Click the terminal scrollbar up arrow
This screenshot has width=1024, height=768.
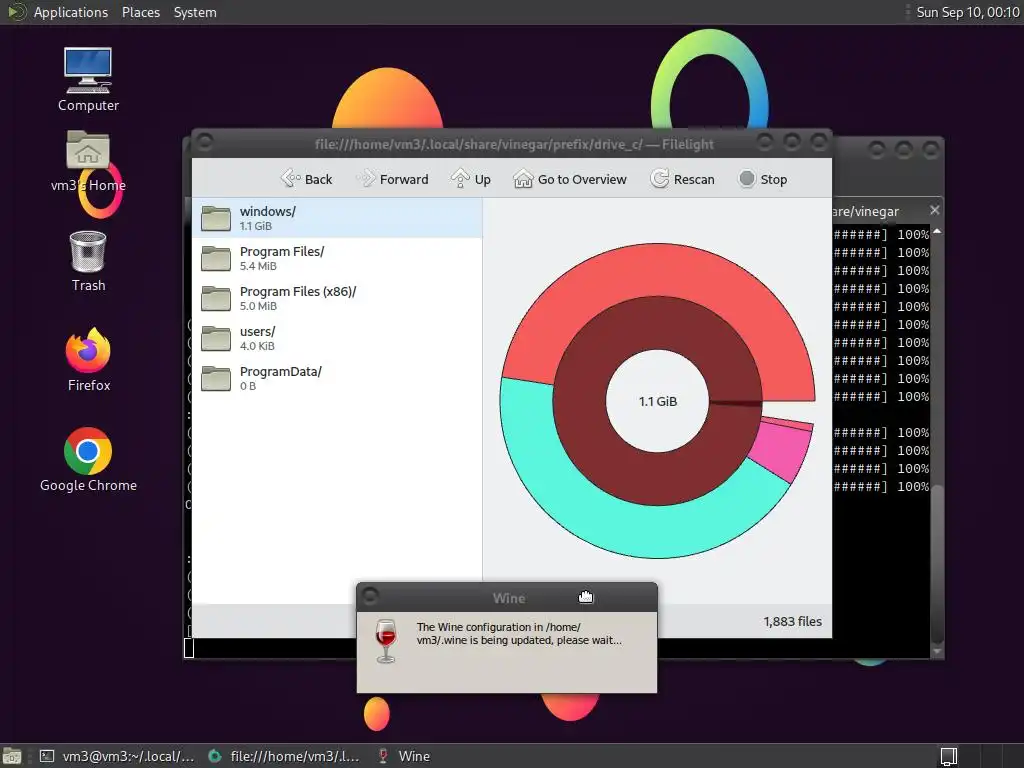(937, 231)
